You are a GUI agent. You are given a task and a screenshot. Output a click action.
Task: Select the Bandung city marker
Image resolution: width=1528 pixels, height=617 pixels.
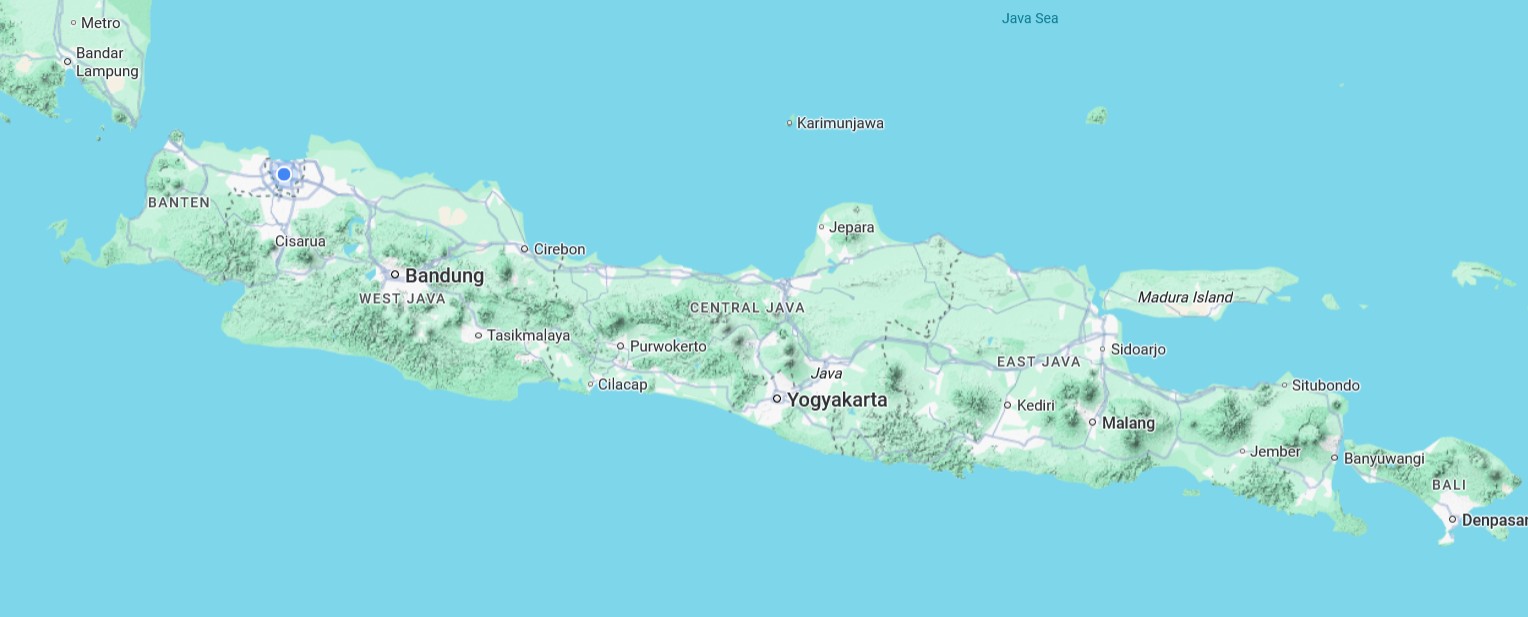pos(396,274)
